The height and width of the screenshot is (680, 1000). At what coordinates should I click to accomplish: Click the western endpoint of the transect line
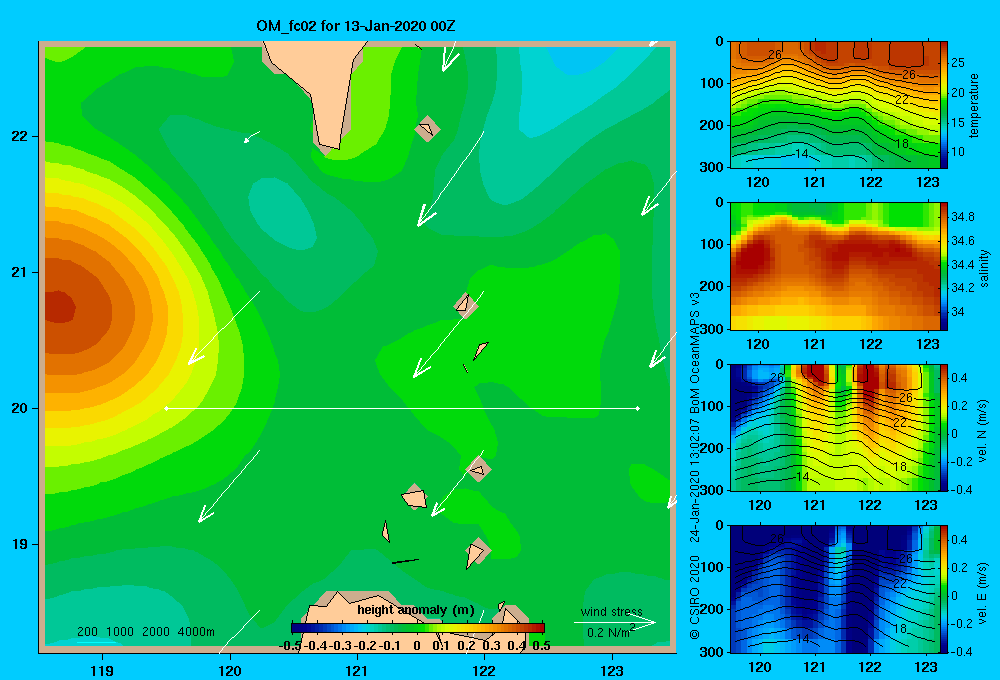tap(166, 408)
